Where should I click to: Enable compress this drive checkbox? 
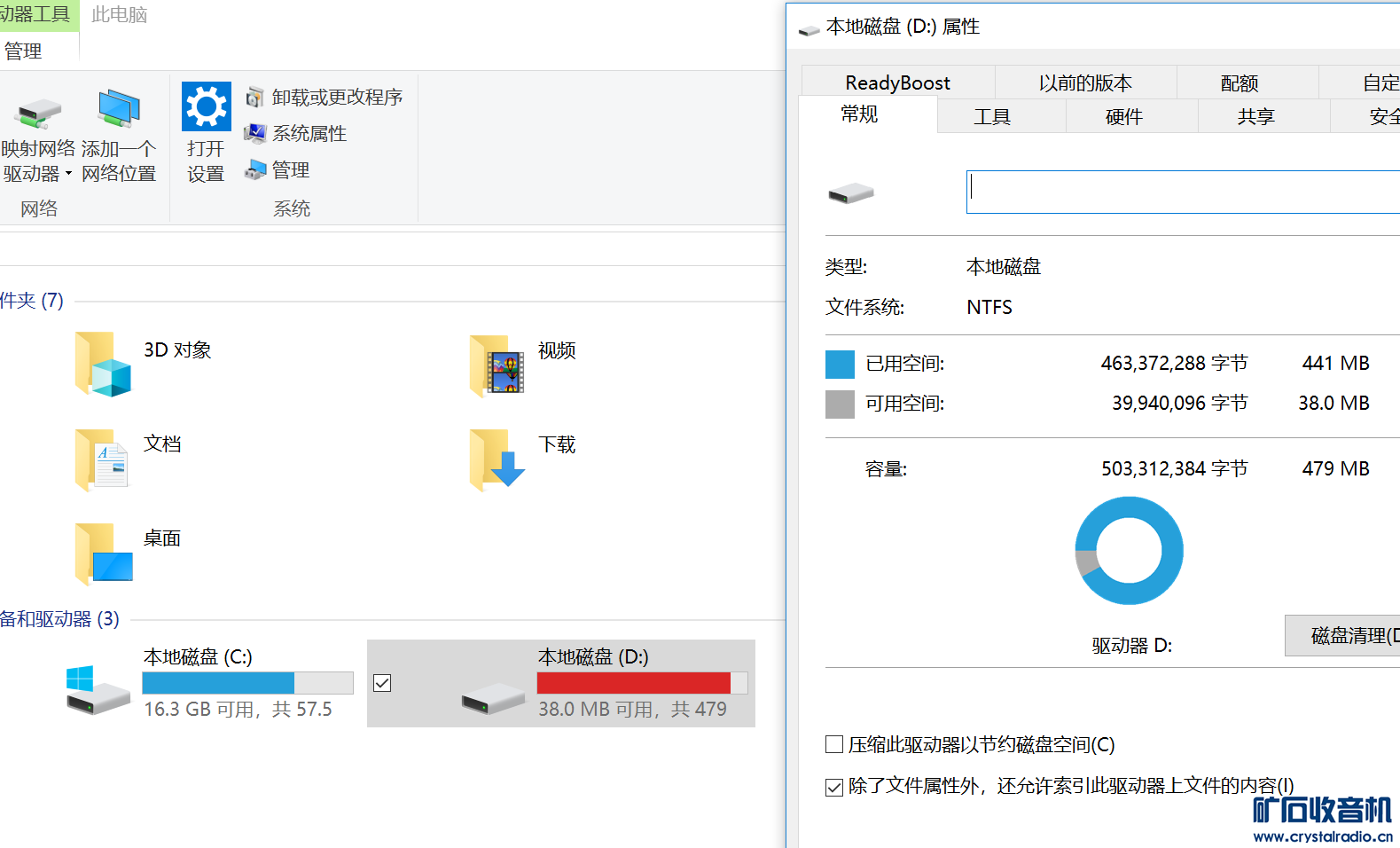point(834,744)
